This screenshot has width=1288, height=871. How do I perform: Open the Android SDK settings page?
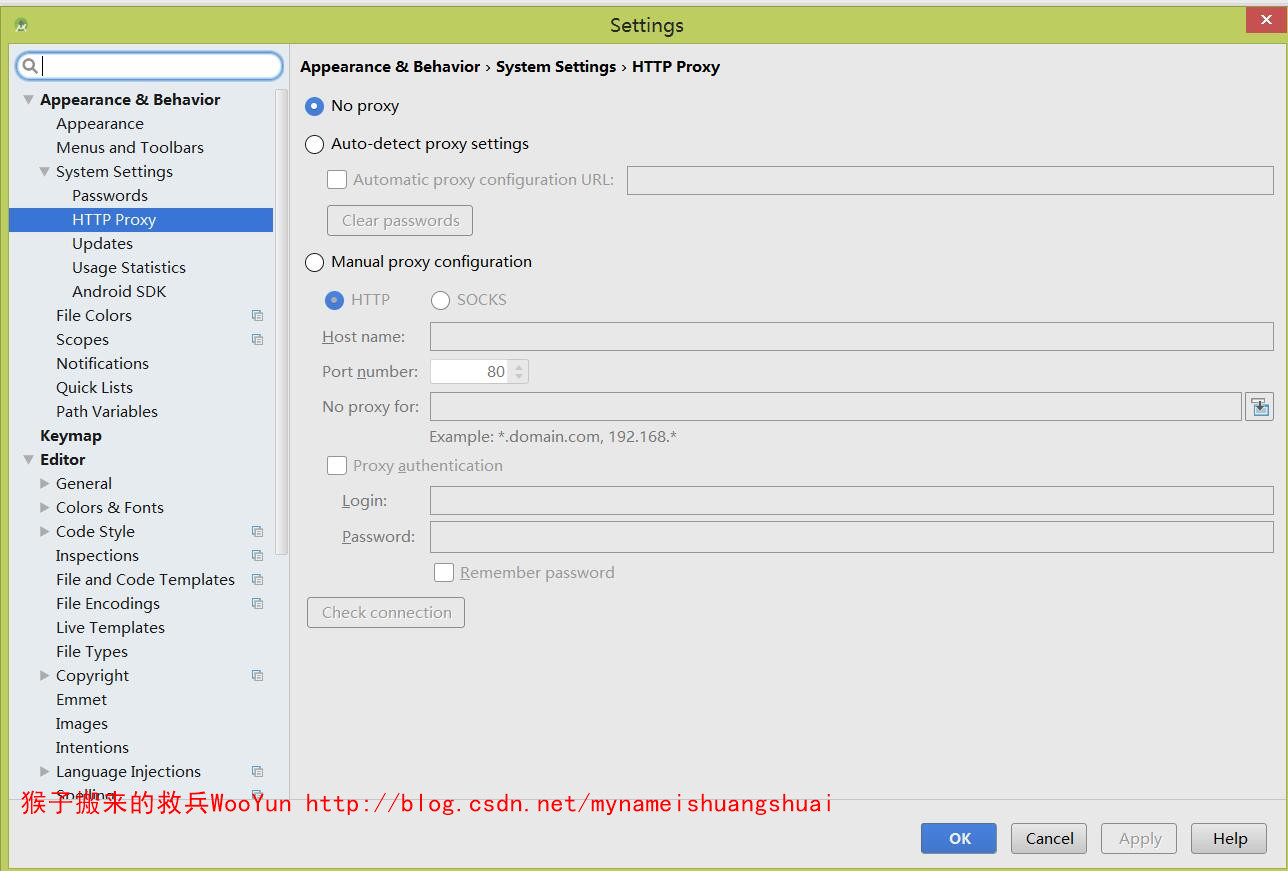(119, 292)
